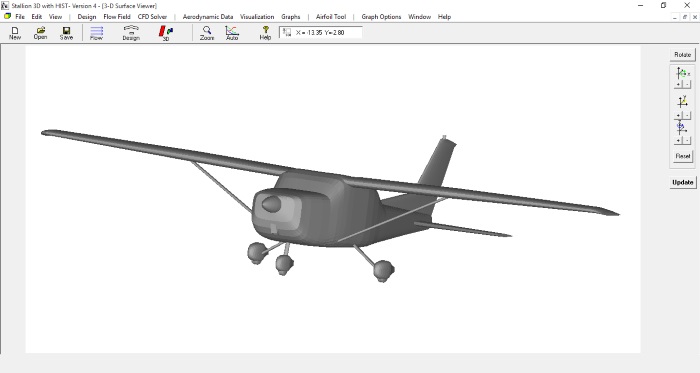Activate the 3D view toolbar icon

pyautogui.click(x=166, y=33)
